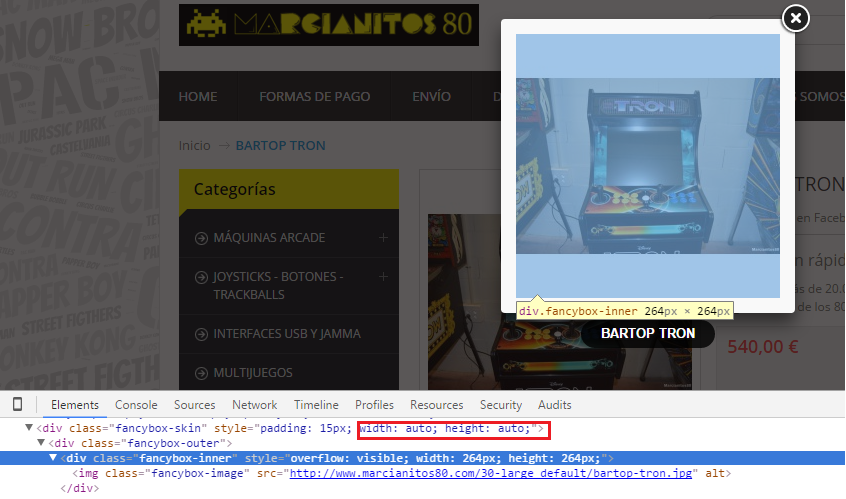Select the fancybox-inner div line
Image resolution: width=846 pixels, height=499 pixels.
tap(422, 458)
